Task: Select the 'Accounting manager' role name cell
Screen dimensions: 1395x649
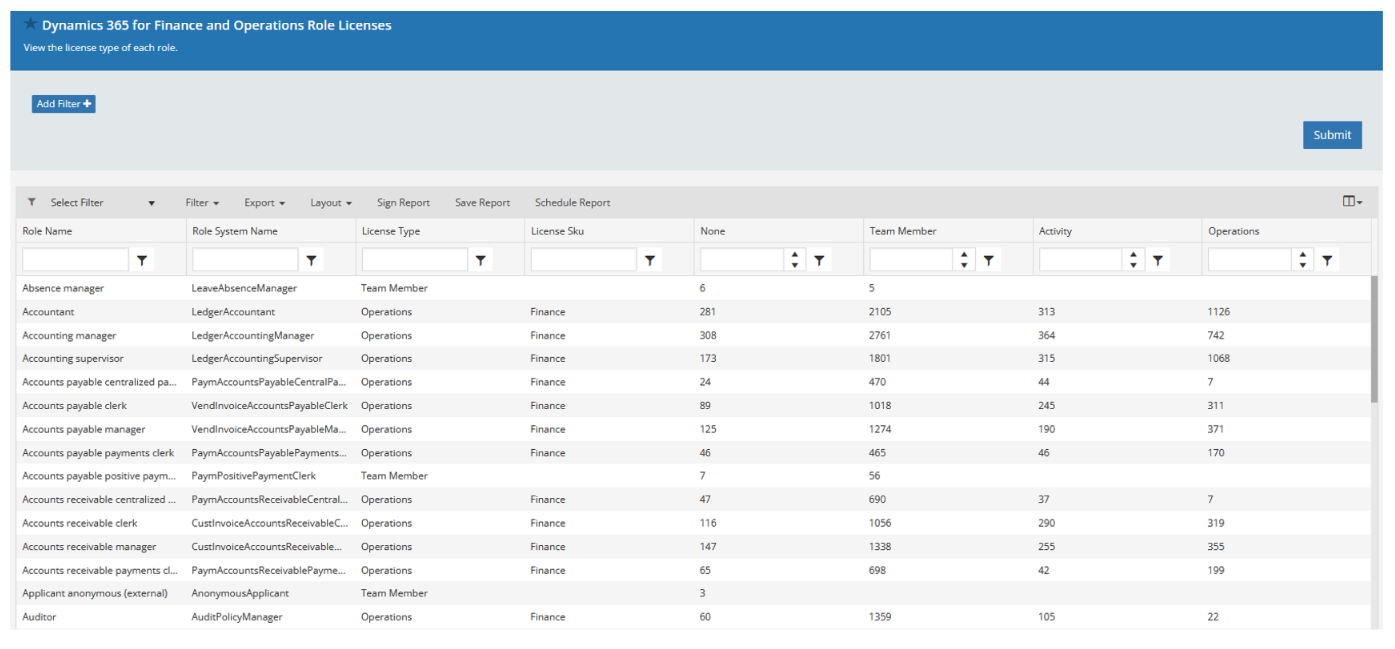Action: pyautogui.click(x=69, y=335)
